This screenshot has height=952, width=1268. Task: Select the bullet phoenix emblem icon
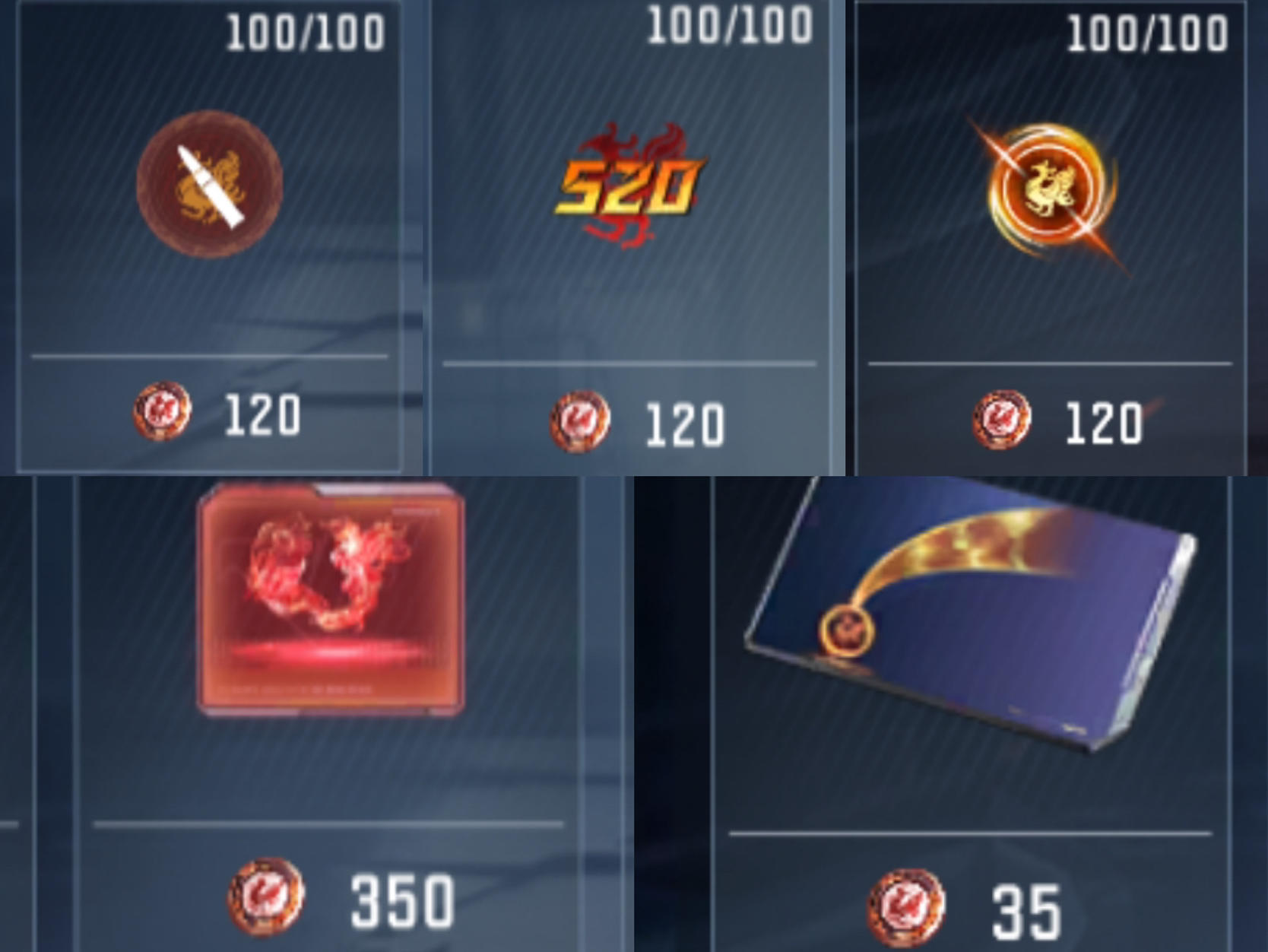click(x=210, y=185)
